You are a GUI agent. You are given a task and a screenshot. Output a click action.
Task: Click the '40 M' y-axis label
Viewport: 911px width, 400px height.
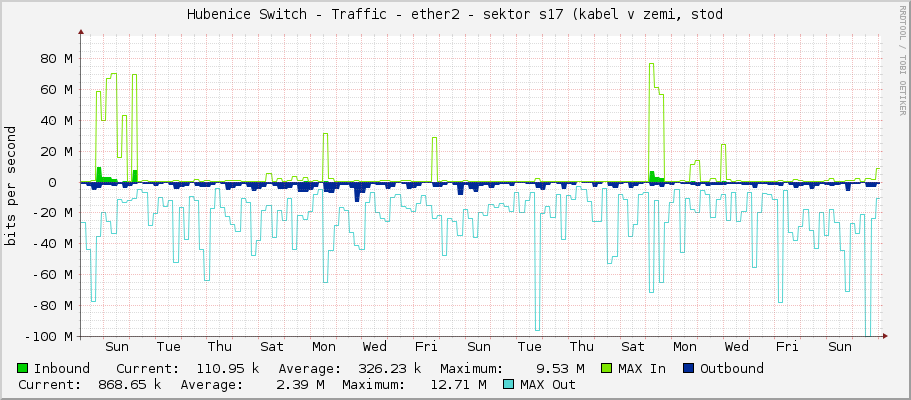56,120
